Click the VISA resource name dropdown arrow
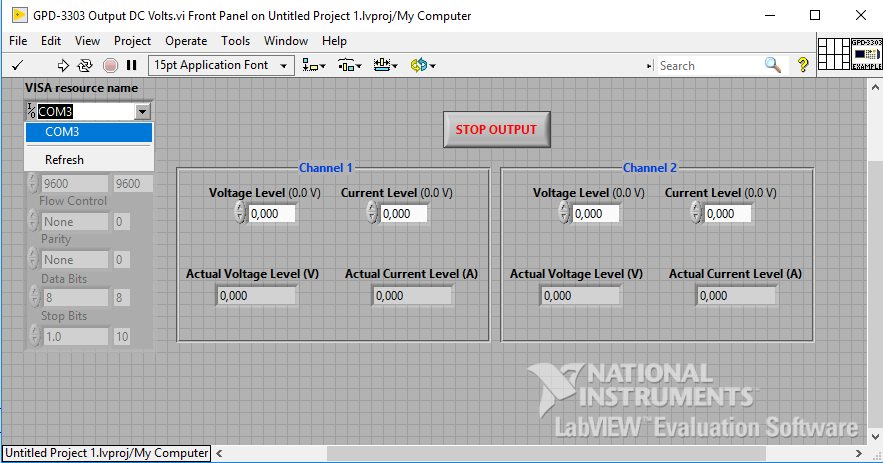This screenshot has width=883, height=463. click(142, 112)
